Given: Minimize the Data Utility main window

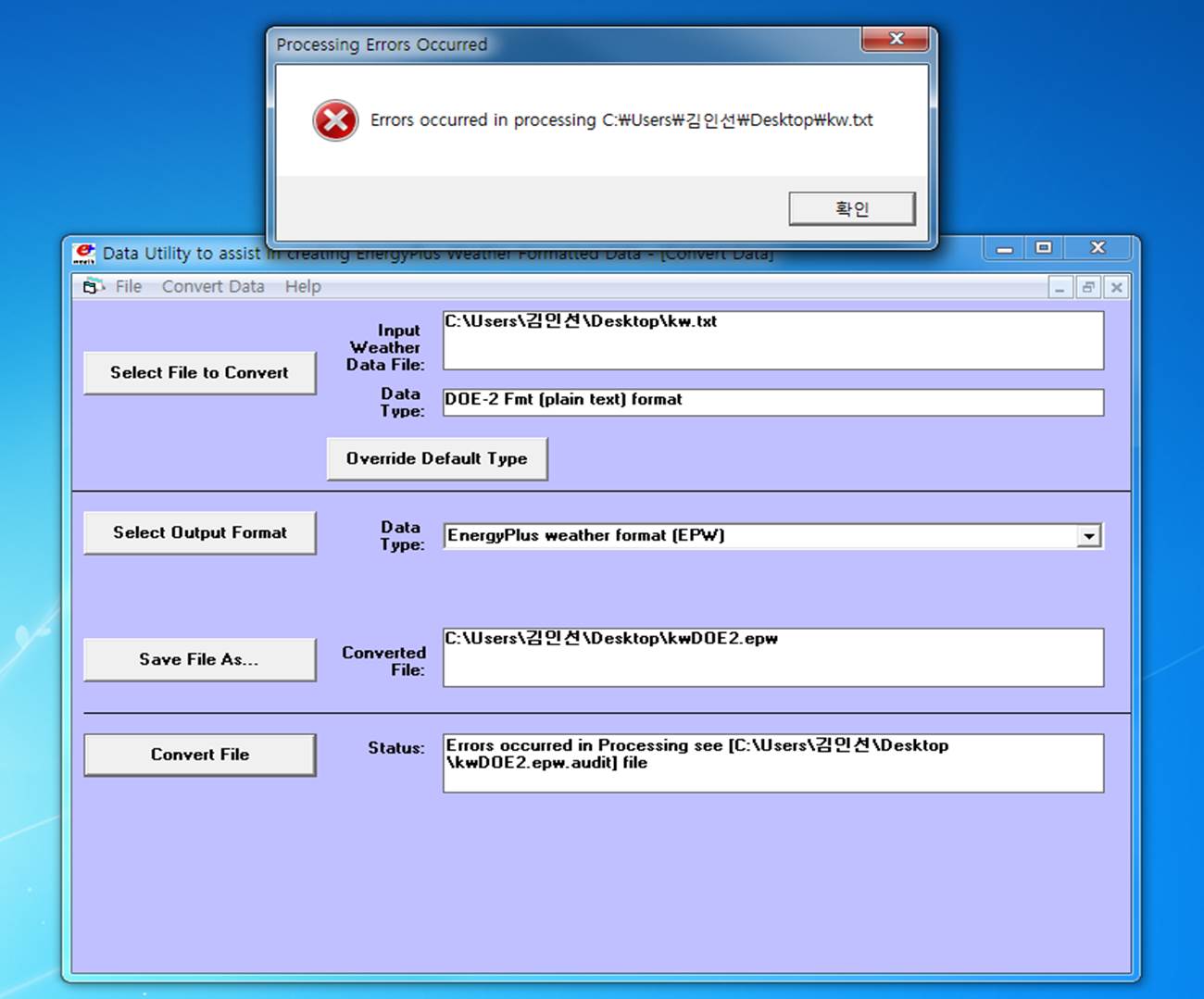Looking at the screenshot, I should [x=1004, y=248].
